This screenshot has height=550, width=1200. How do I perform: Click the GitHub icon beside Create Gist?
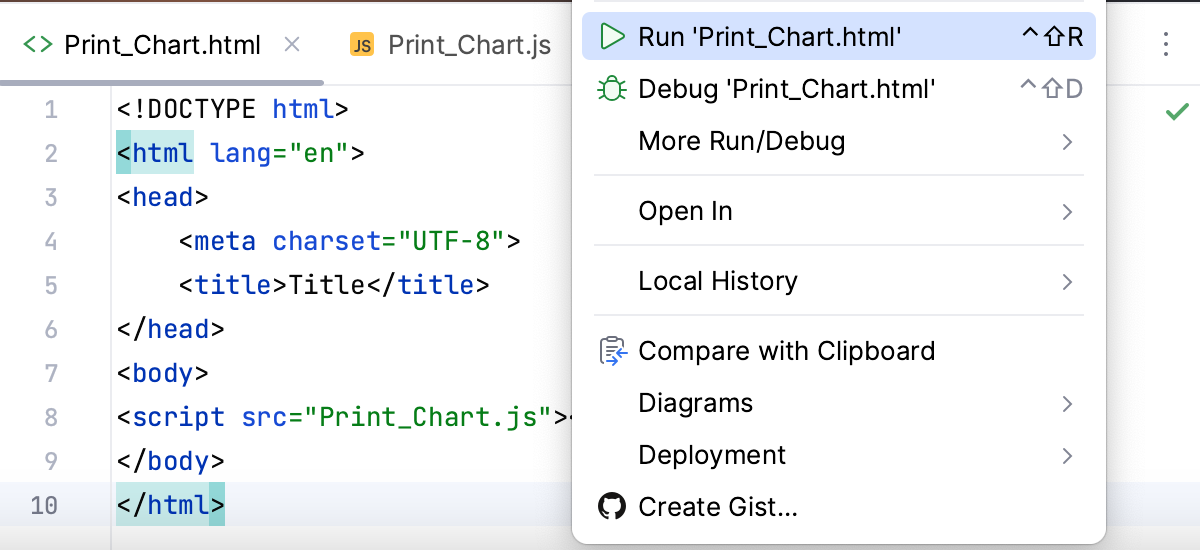coord(611,507)
